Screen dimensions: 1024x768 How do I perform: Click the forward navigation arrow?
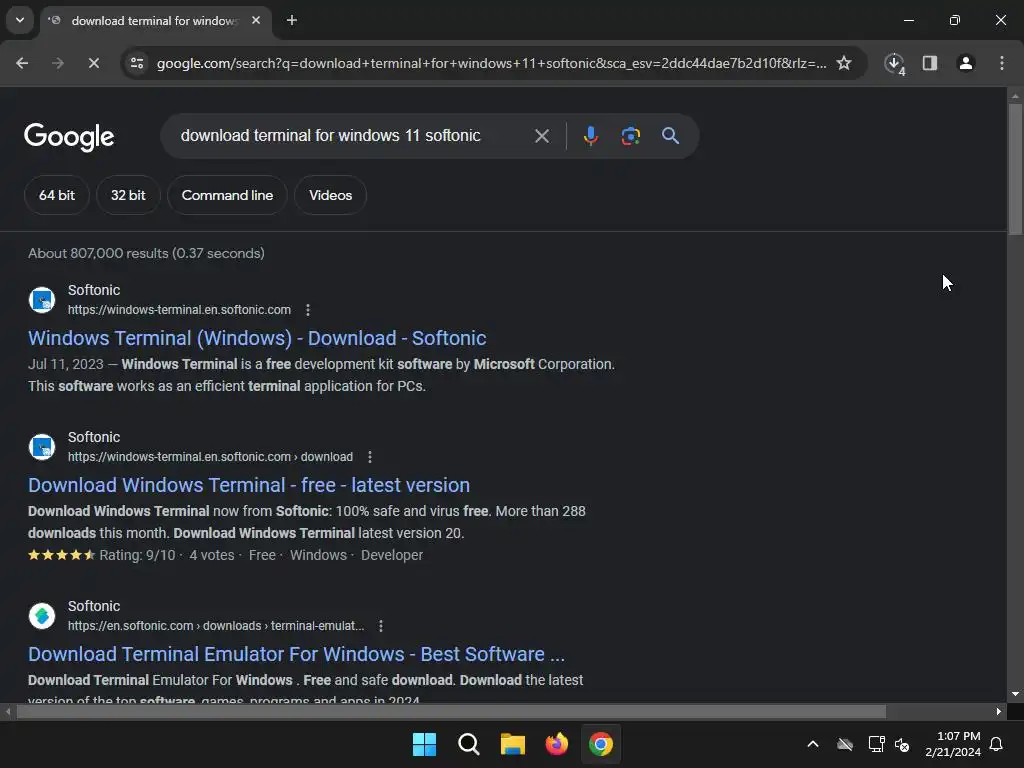pyautogui.click(x=57, y=63)
